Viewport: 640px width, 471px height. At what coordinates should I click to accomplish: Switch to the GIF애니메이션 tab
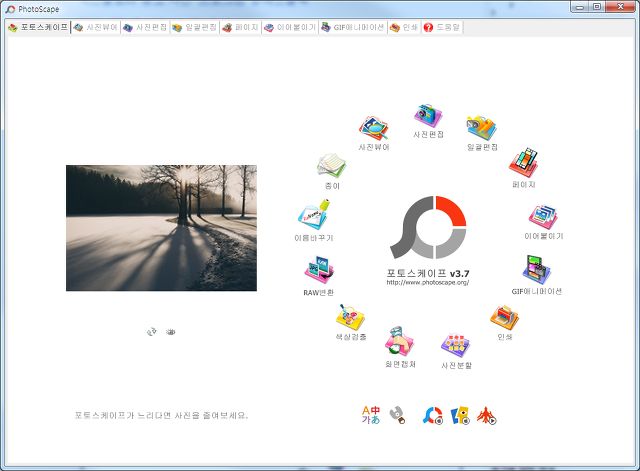coord(353,27)
